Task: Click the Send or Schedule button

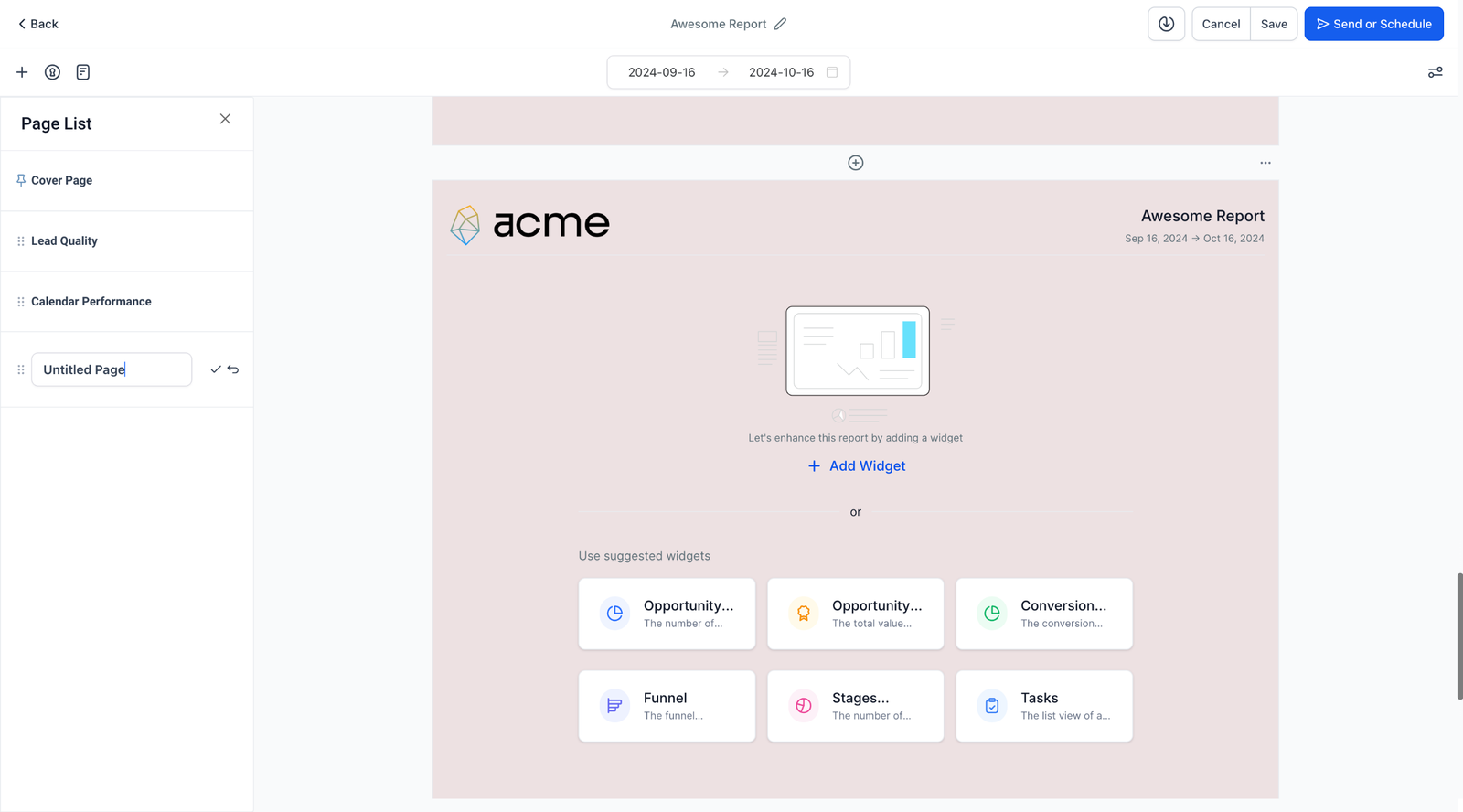Action: point(1373,24)
